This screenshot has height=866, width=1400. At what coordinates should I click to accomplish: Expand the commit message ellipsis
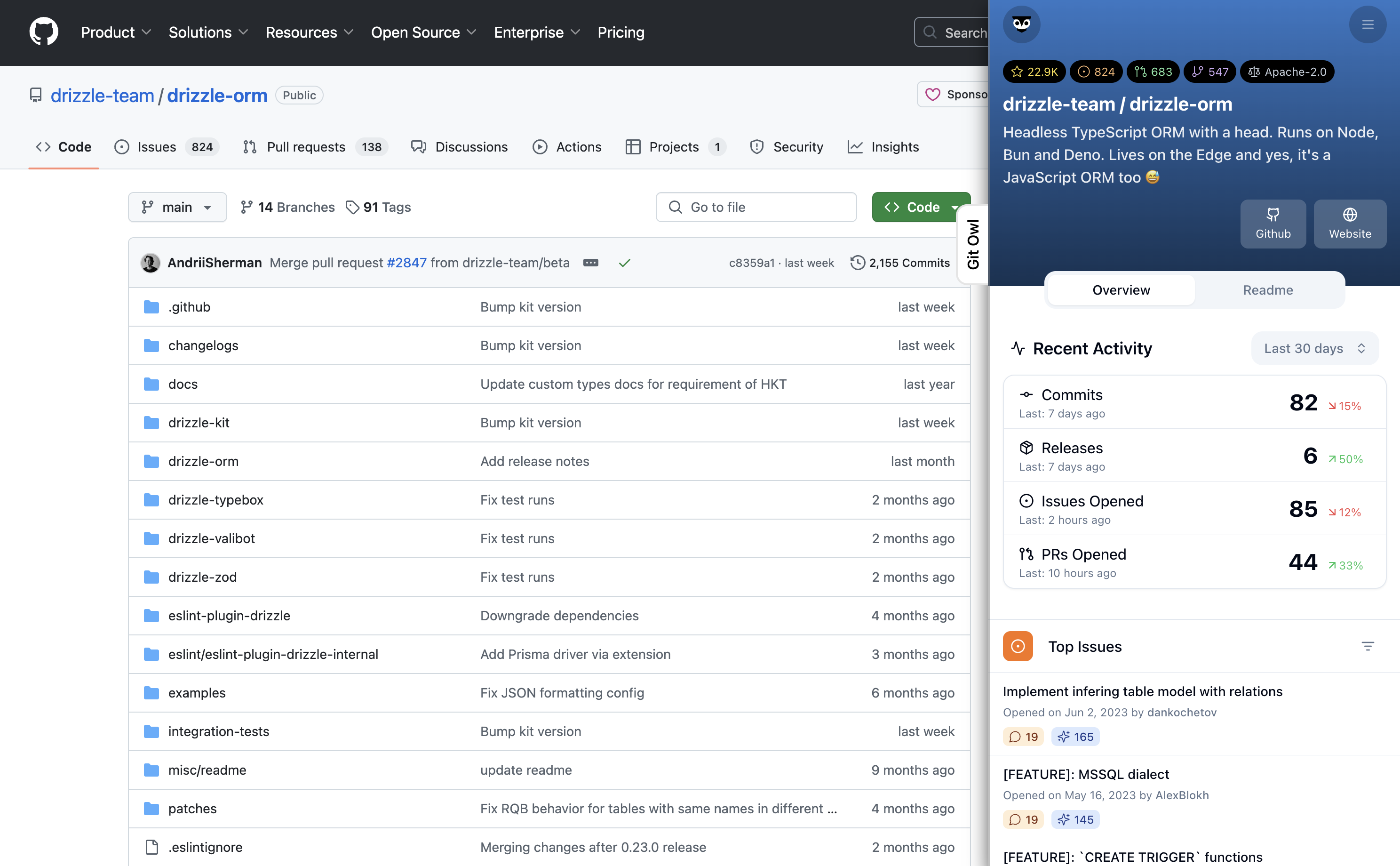tap(590, 263)
